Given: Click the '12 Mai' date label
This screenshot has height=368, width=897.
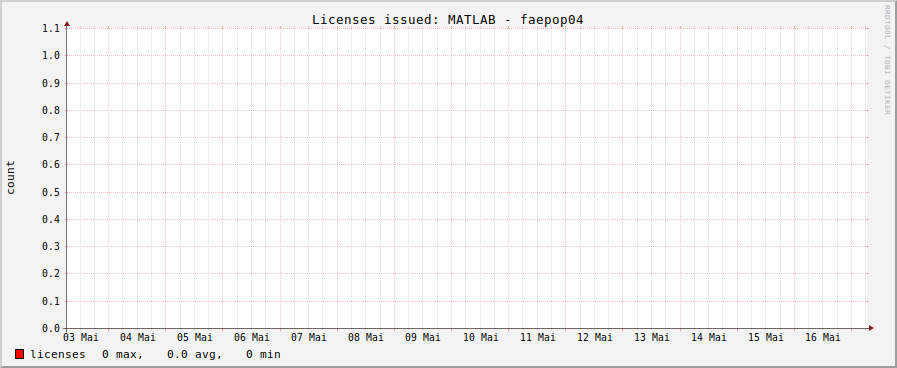Looking at the screenshot, I should click(595, 338).
